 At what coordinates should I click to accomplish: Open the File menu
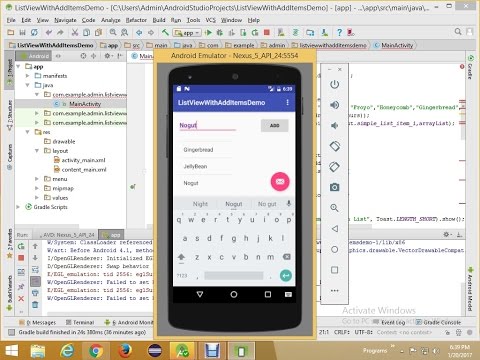coord(11,20)
